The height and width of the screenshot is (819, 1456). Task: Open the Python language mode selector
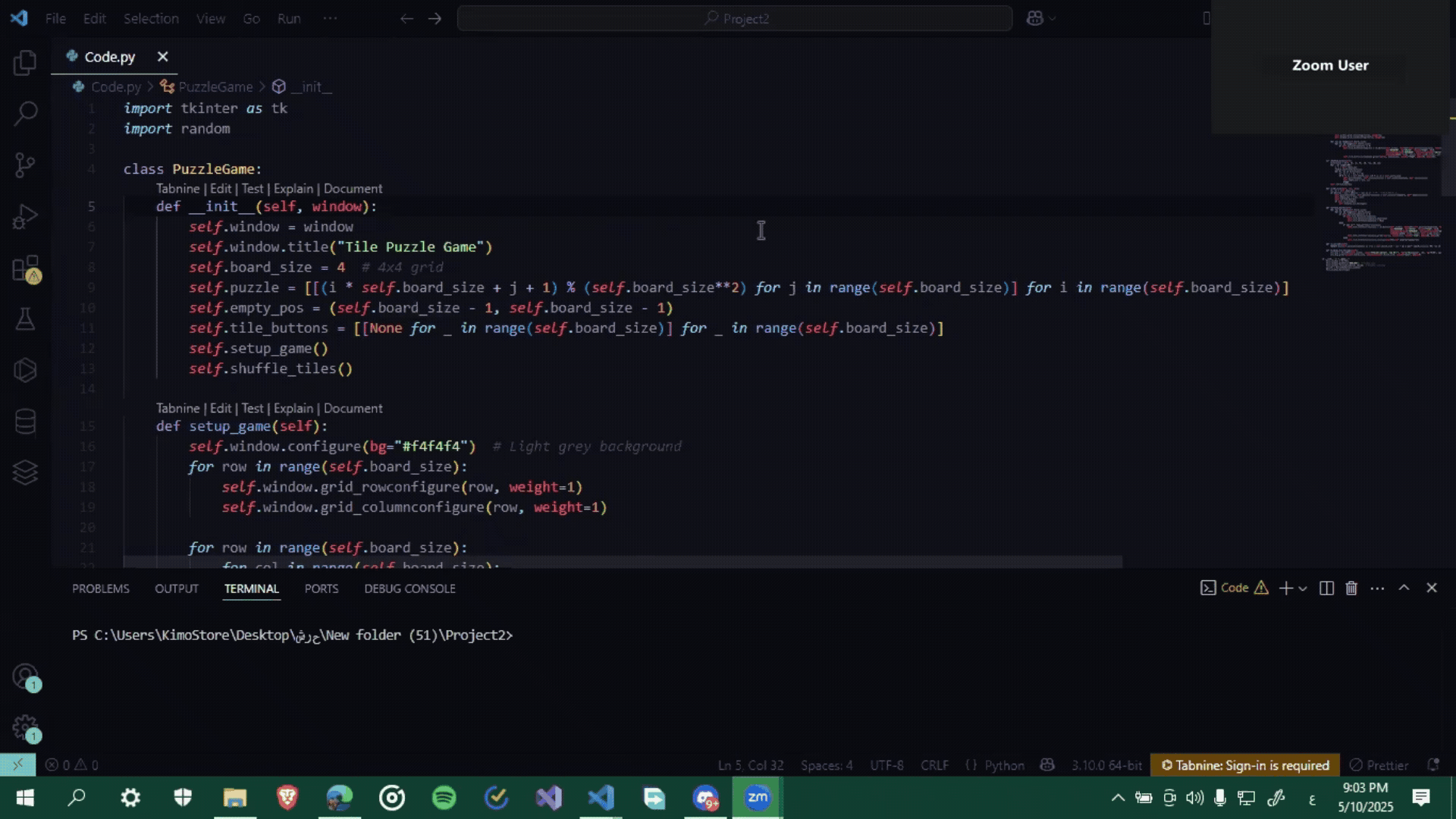click(1004, 765)
